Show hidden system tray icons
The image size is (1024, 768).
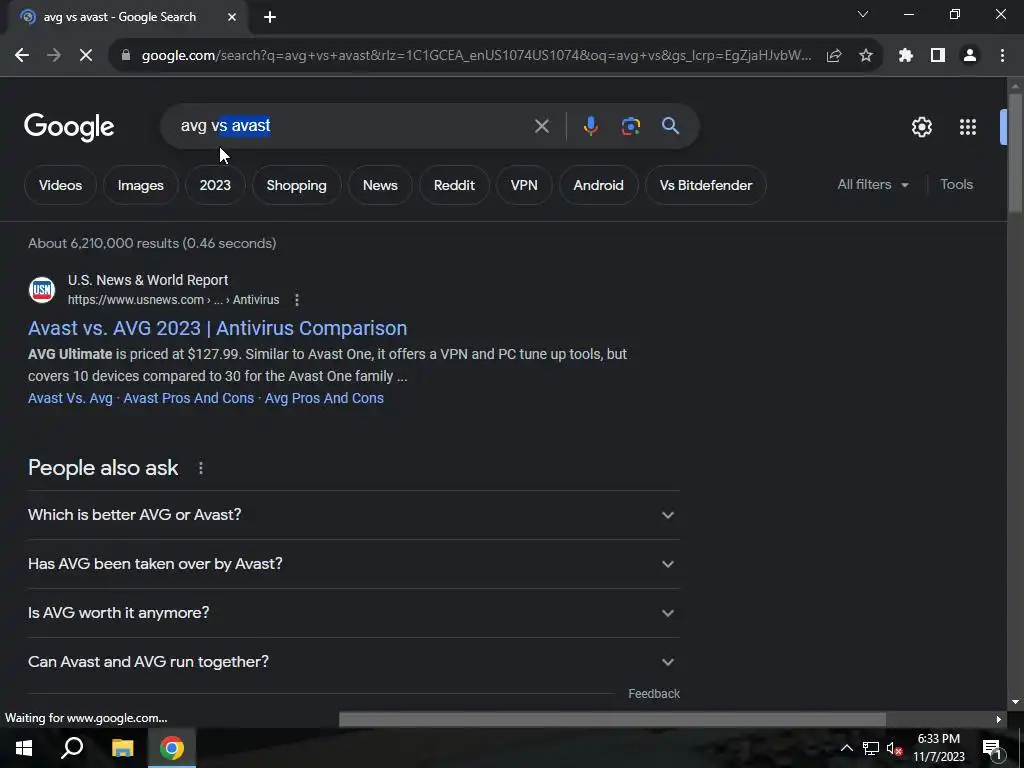(846, 748)
